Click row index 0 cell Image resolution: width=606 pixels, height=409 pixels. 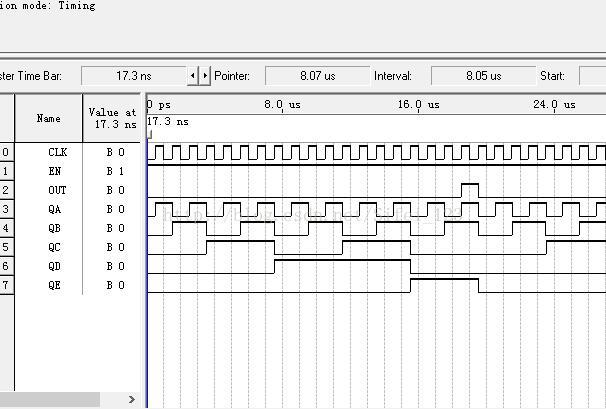click(x=6, y=152)
